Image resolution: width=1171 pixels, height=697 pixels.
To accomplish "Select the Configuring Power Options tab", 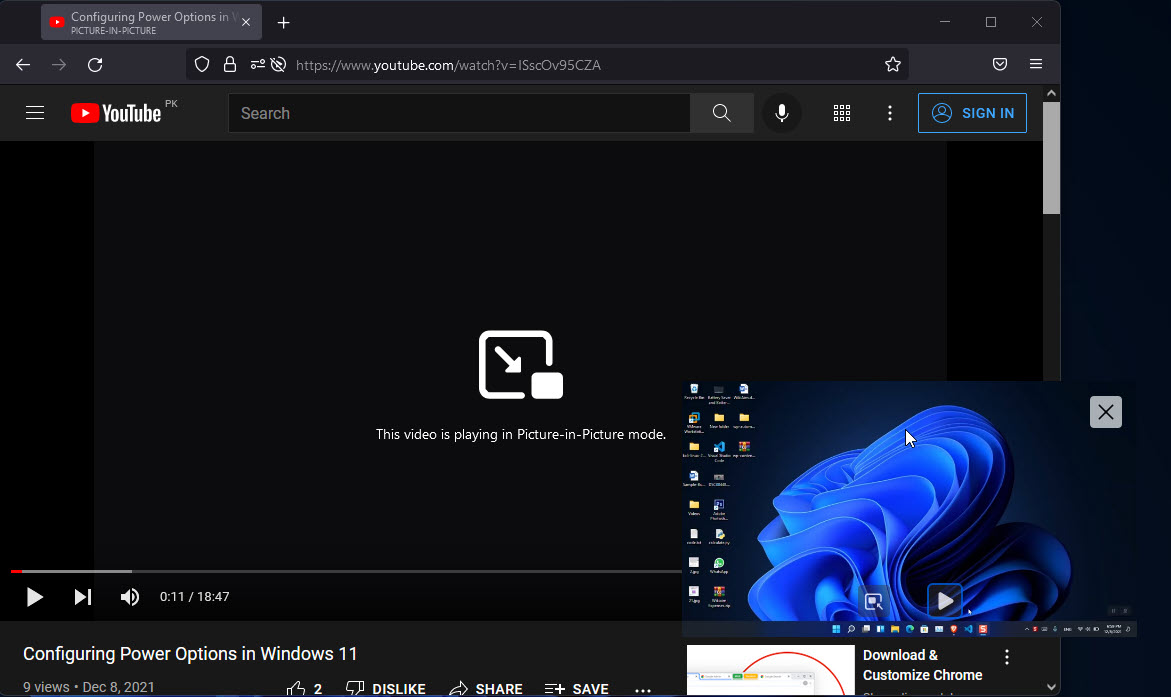I will [x=152, y=22].
